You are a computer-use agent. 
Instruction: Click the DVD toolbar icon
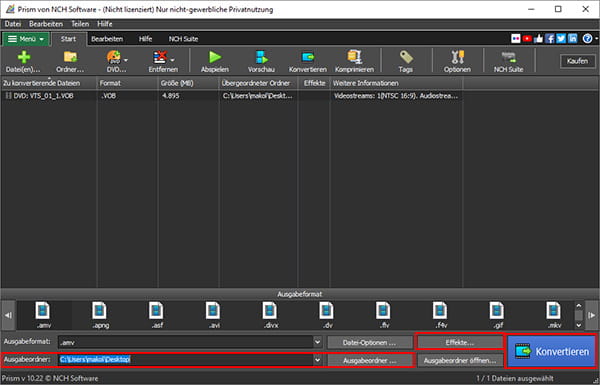[x=114, y=61]
